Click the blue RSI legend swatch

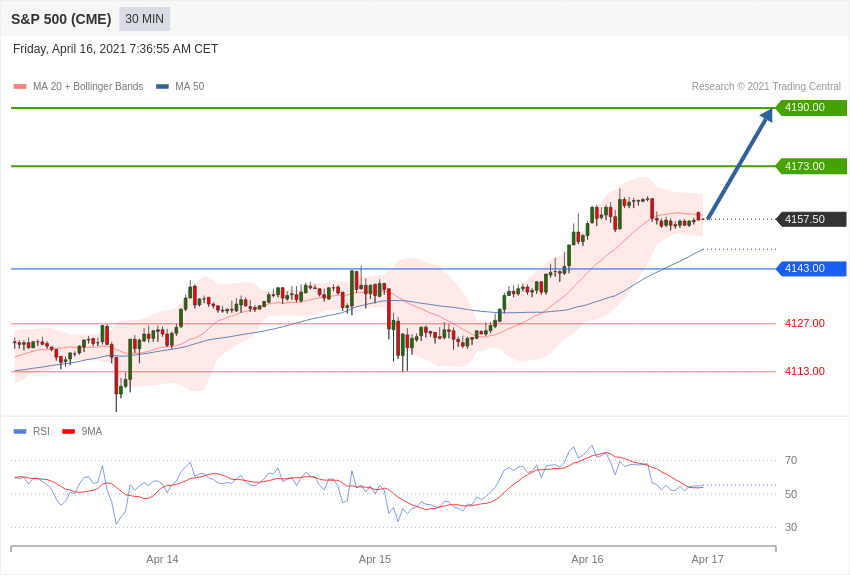click(x=20, y=431)
